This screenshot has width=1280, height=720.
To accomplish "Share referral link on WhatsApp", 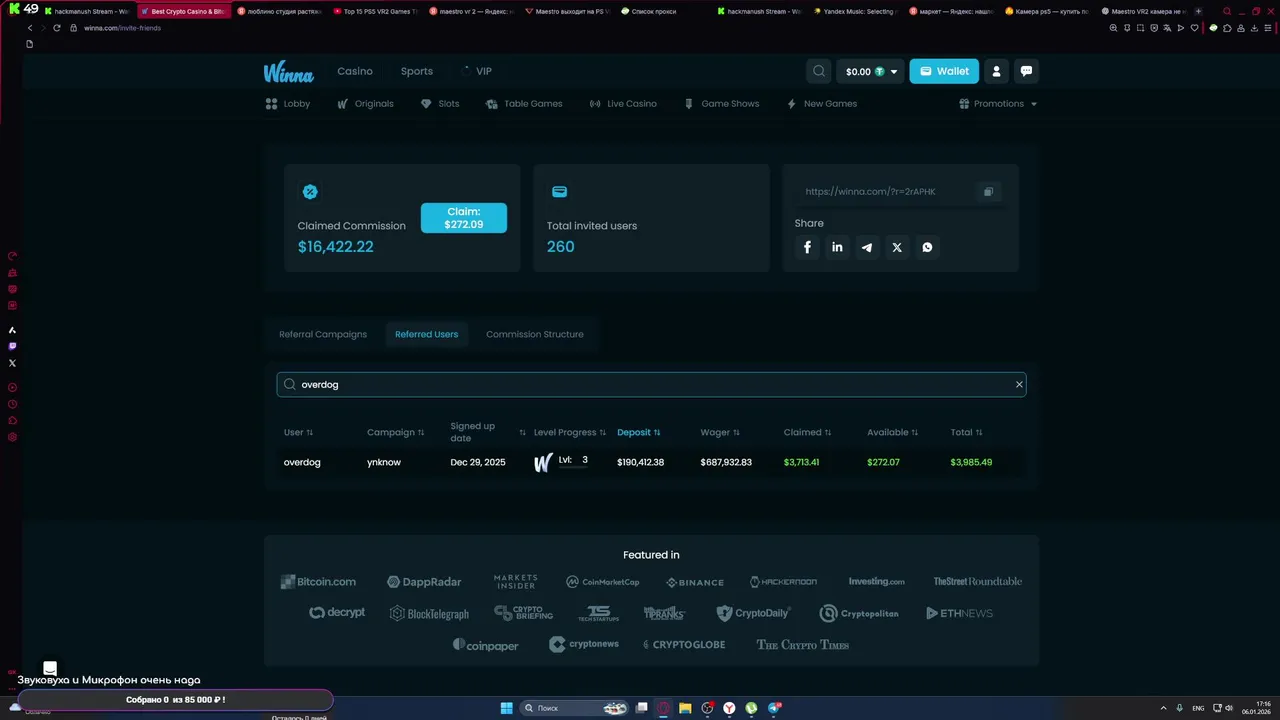I will [x=927, y=247].
